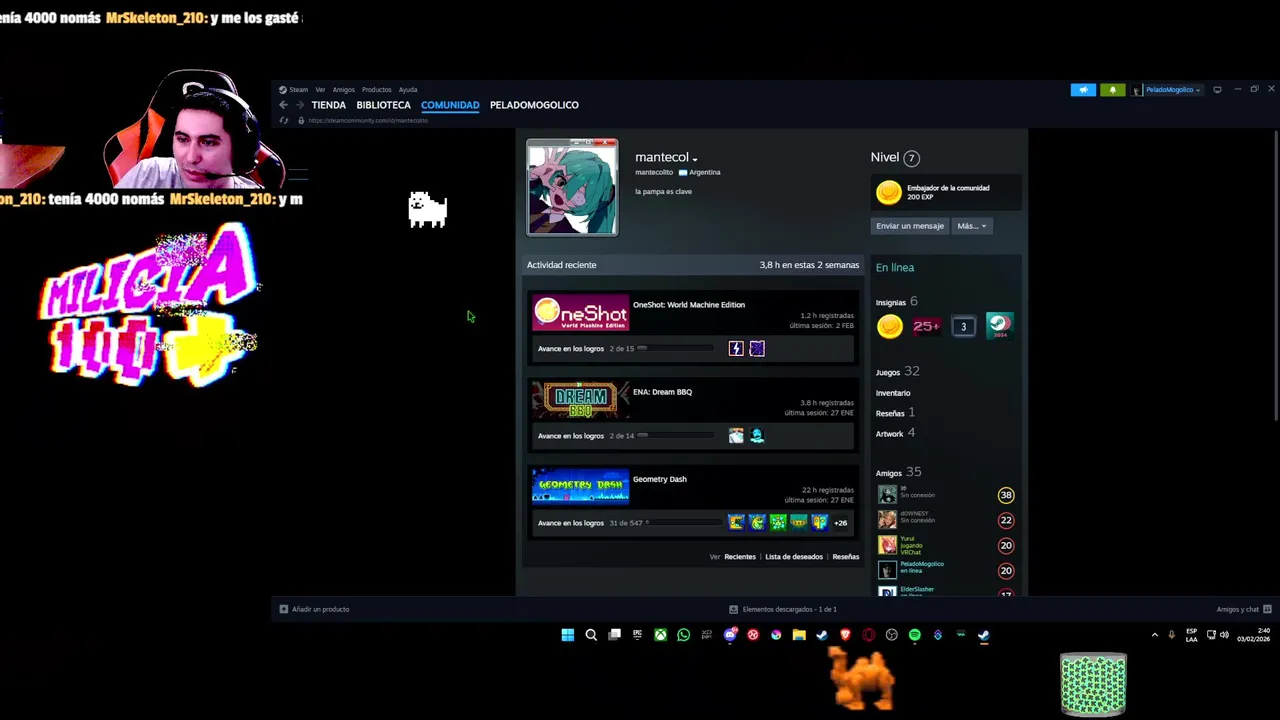
Task: Open the gold coin badge under Insignias
Action: click(889, 326)
